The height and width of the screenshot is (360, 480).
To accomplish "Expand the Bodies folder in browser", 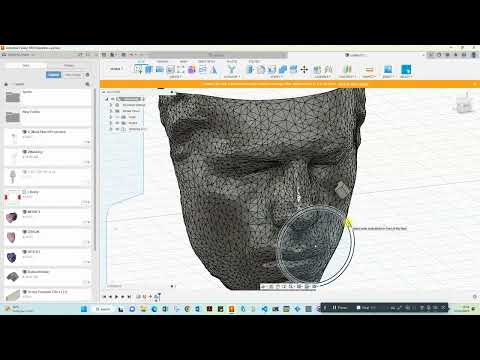I will pyautogui.click(x=111, y=123).
